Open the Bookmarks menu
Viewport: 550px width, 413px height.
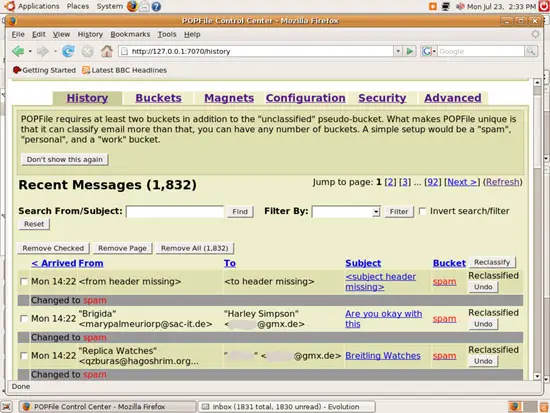click(130, 34)
